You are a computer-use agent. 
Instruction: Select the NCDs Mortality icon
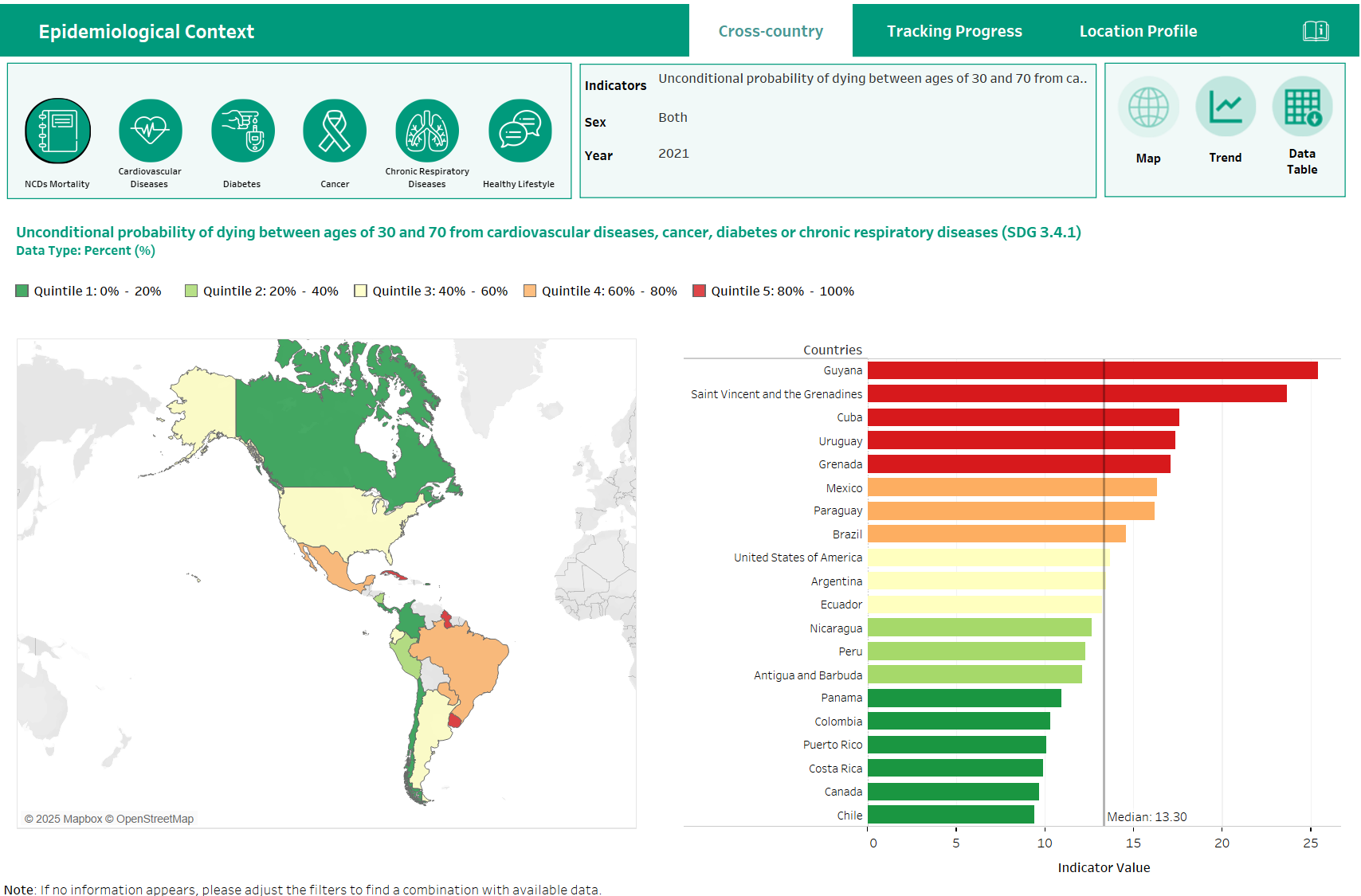[57, 130]
